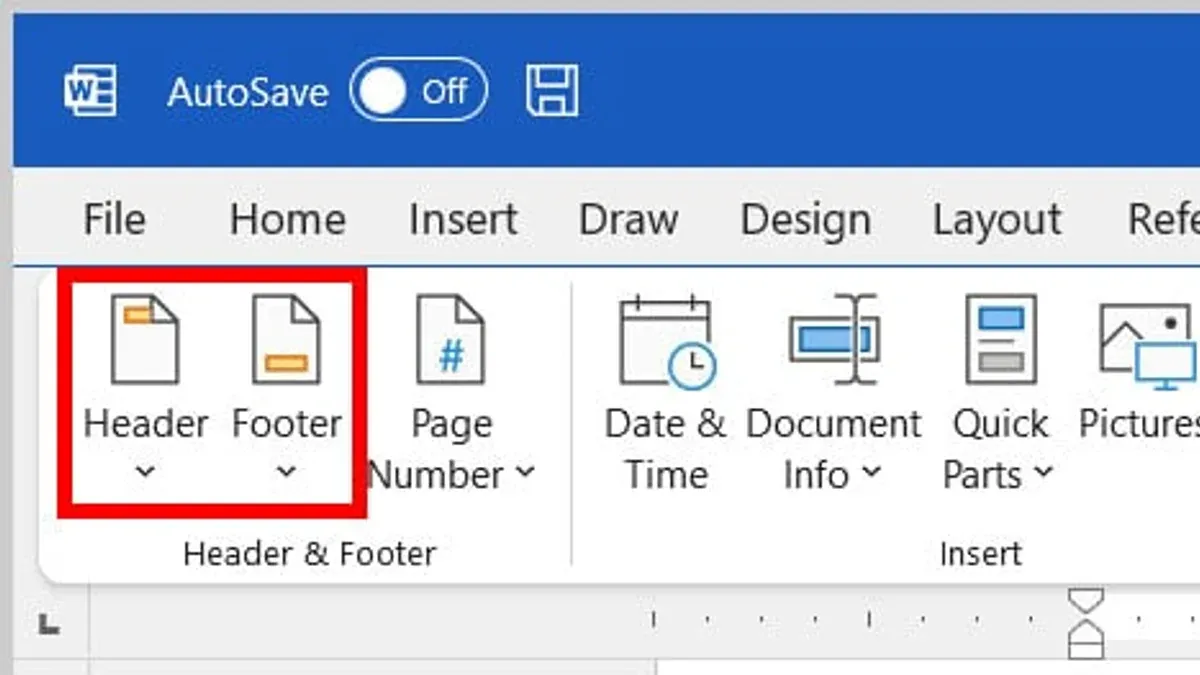The image size is (1200, 675).
Task: Click the Document Info icon
Action: click(833, 339)
